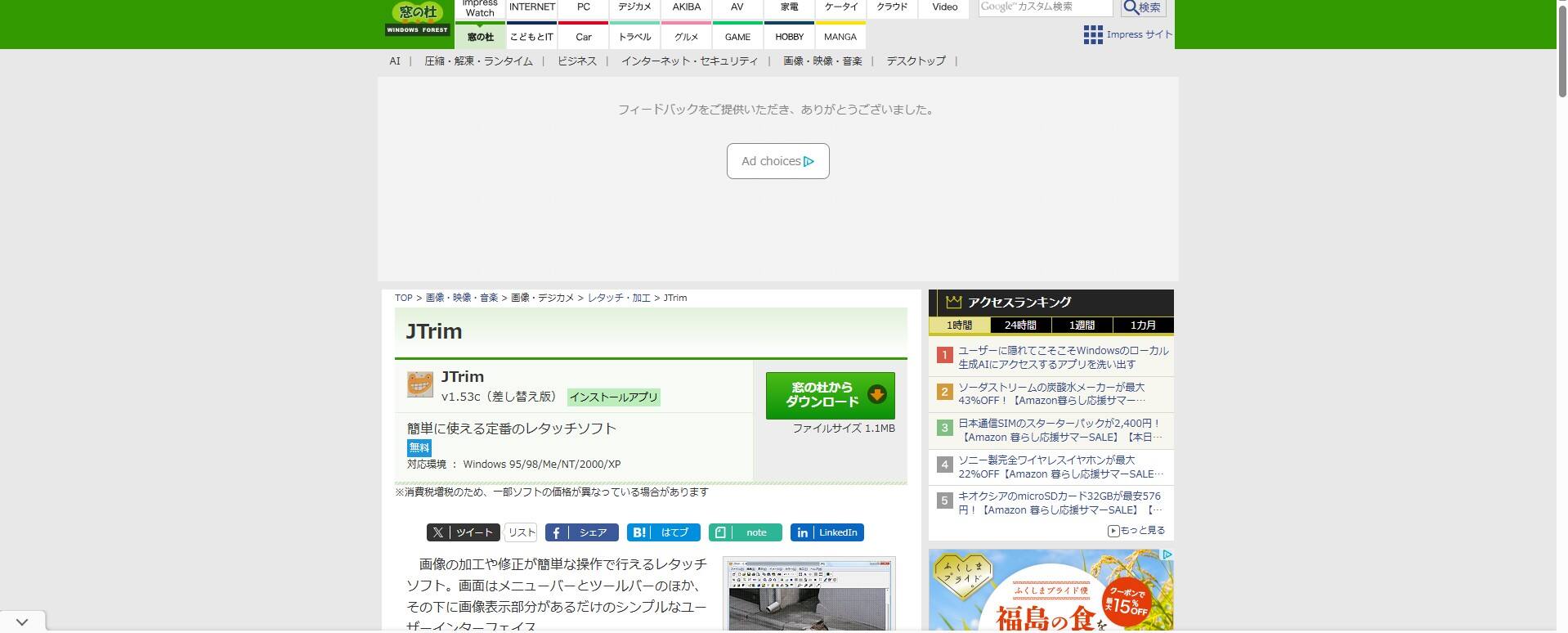Image resolution: width=1568 pixels, height=633 pixels.
Task: Open the デジカメ tab
Action: point(634,10)
